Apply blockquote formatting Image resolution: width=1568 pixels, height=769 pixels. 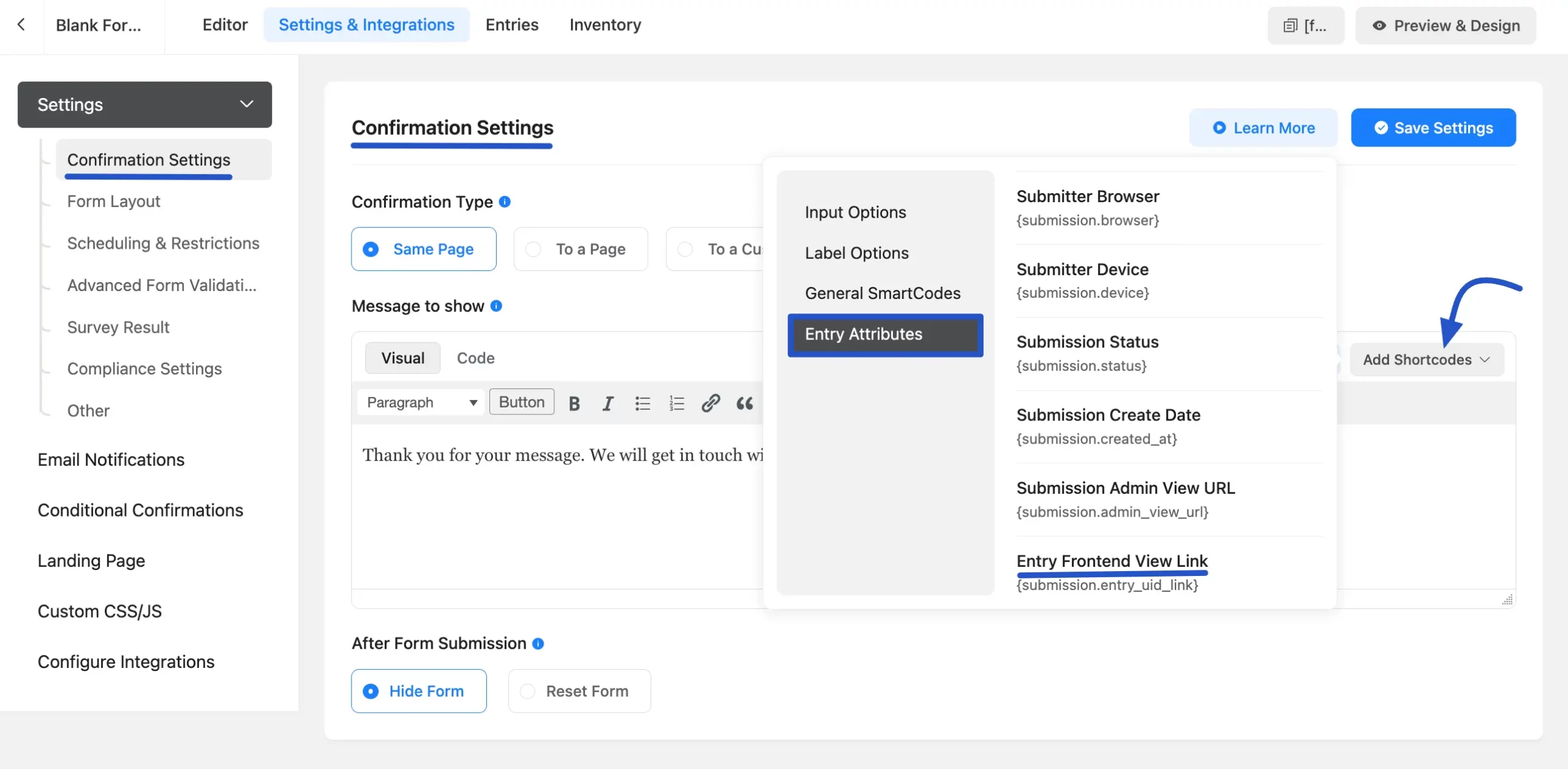point(744,403)
